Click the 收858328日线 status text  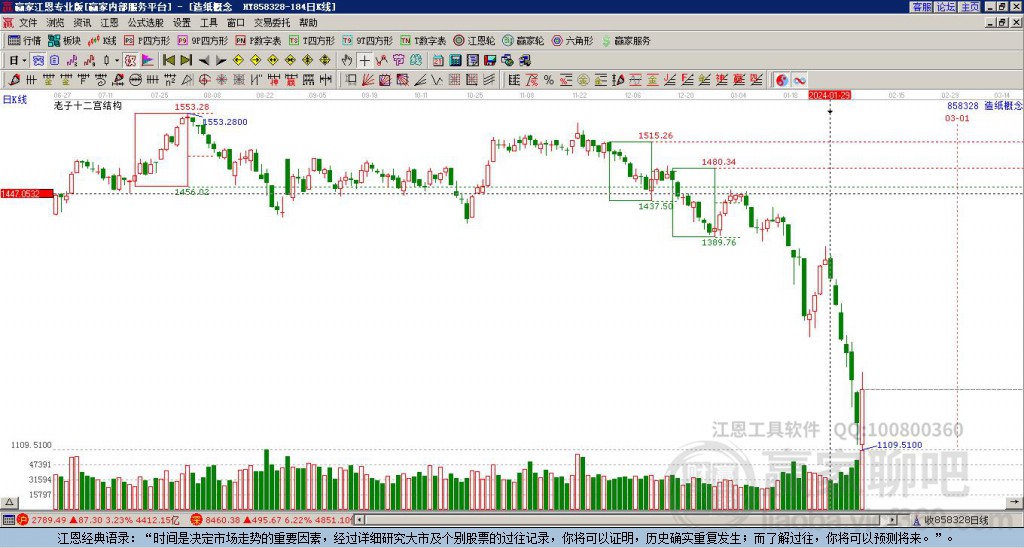coord(956,521)
